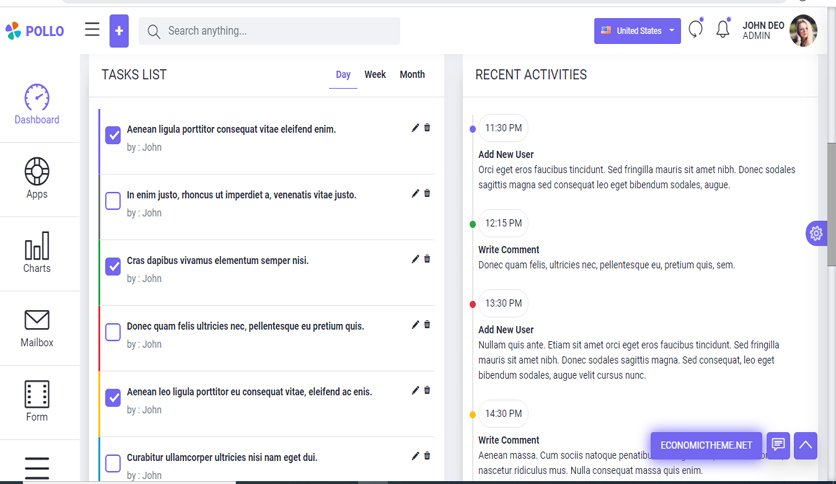Check the "In enim justo, rhoncus" task checkbox
The image size is (836, 484).
click(113, 201)
